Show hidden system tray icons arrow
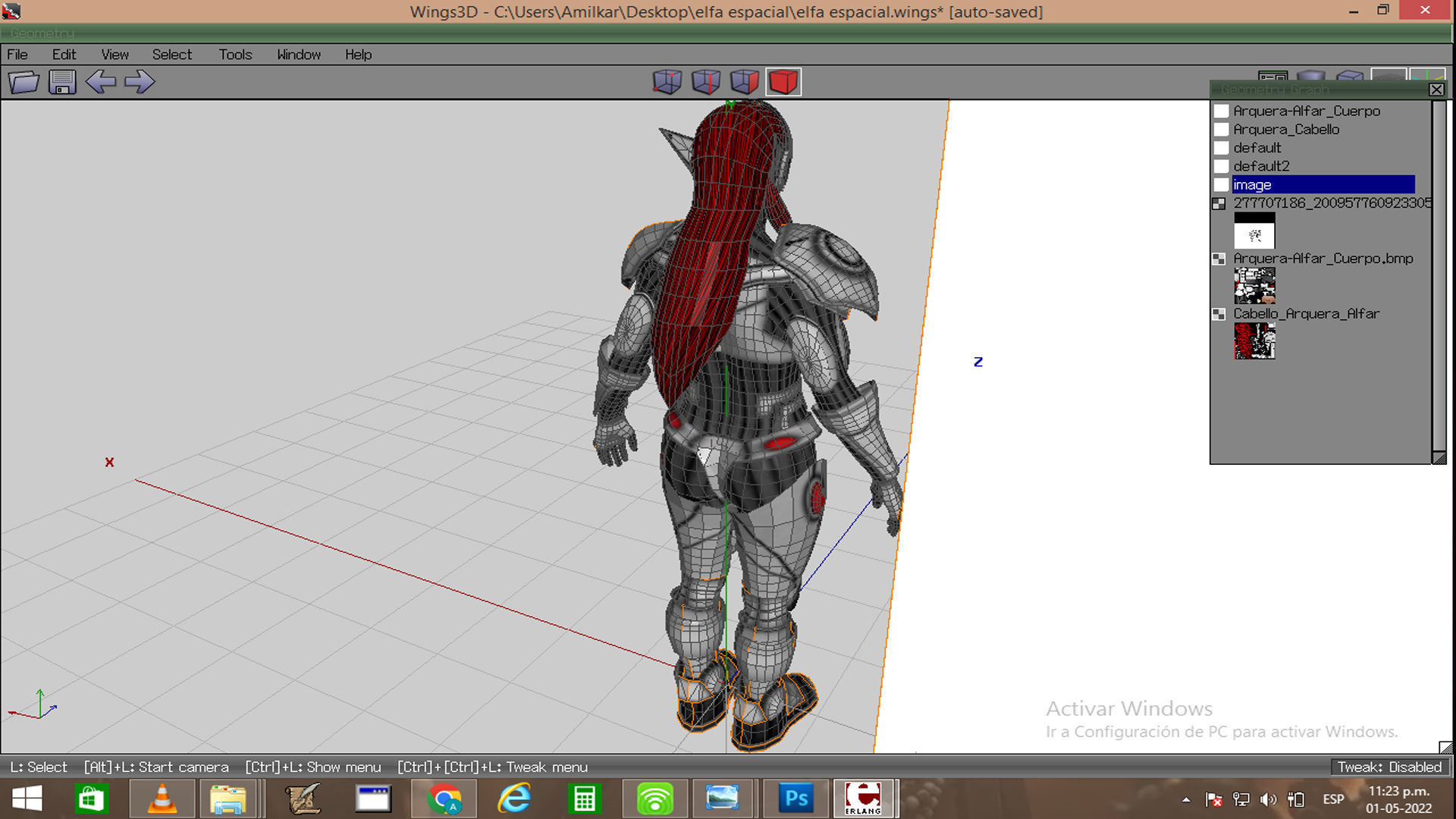1456x819 pixels. (1186, 800)
